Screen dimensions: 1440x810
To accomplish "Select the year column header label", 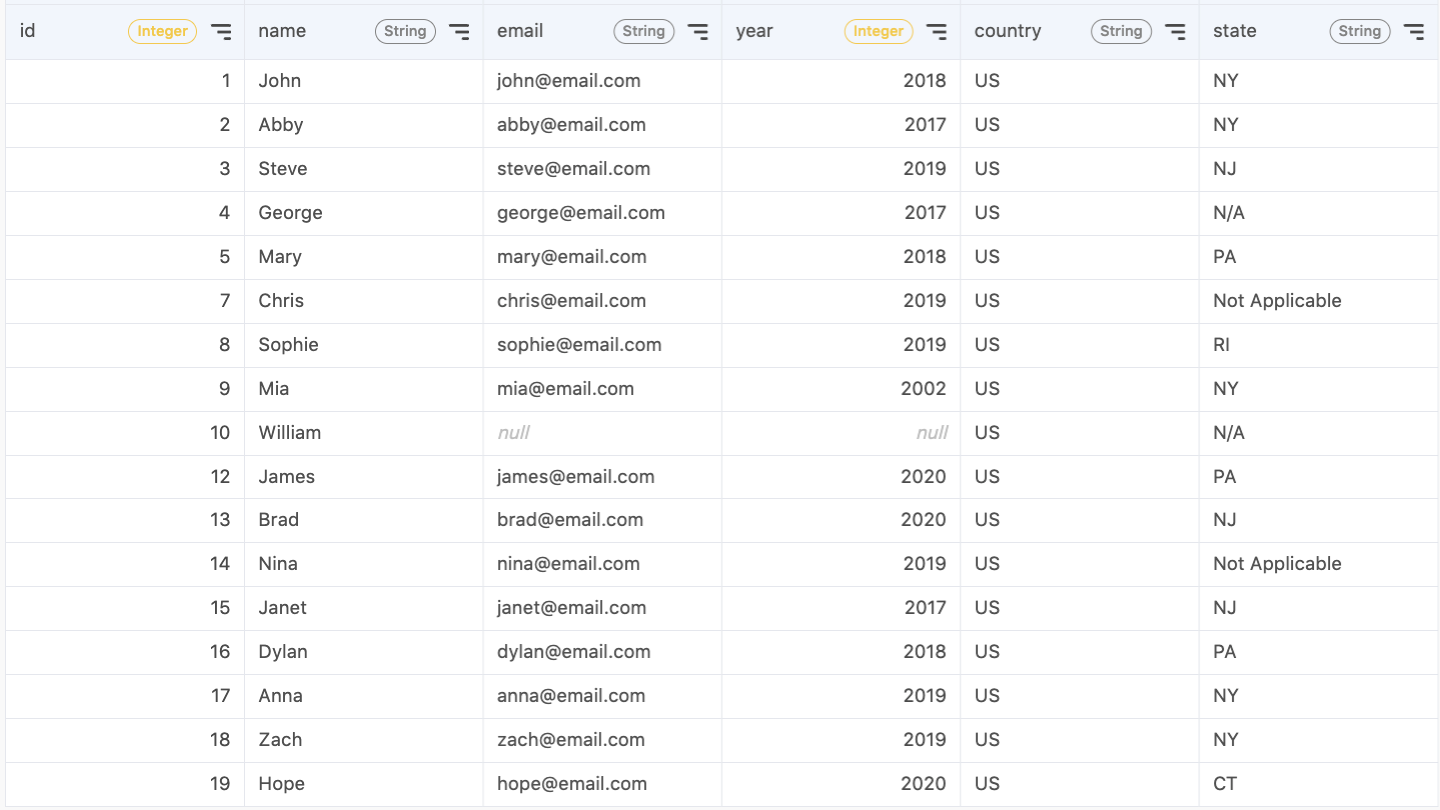I will 755,31.
